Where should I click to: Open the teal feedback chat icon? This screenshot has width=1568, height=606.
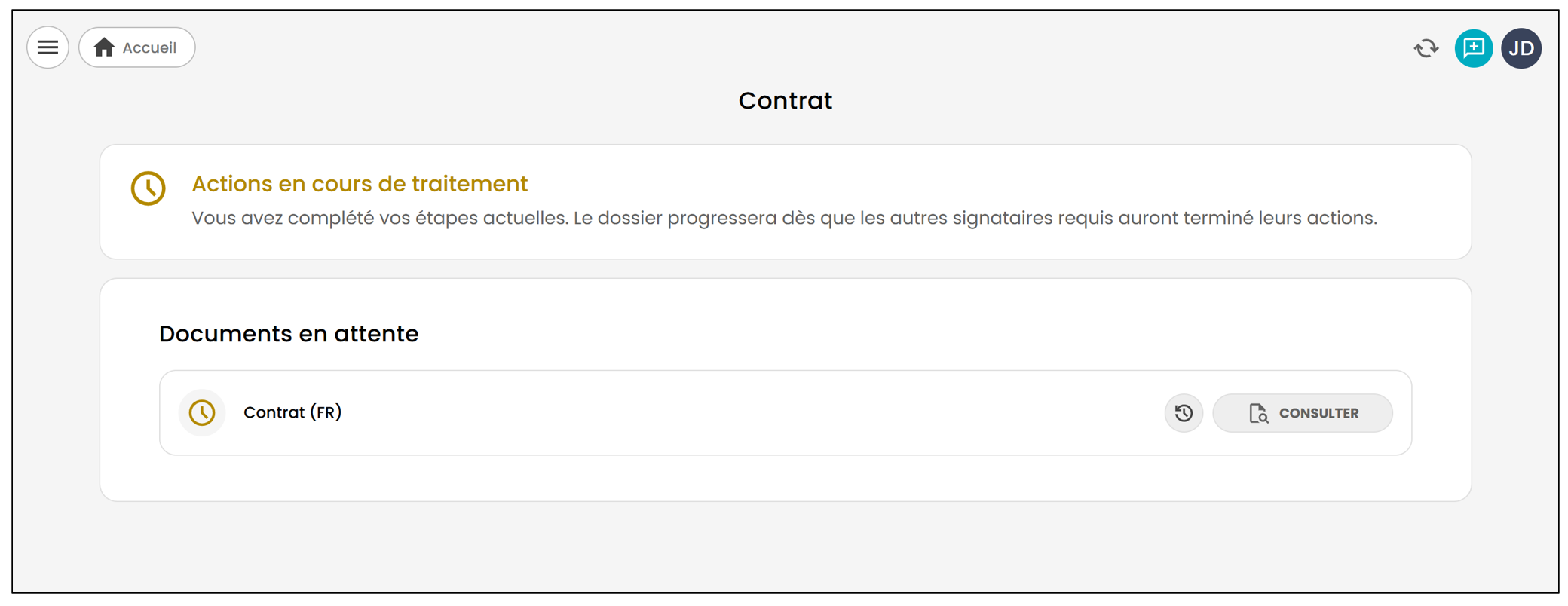click(1473, 48)
